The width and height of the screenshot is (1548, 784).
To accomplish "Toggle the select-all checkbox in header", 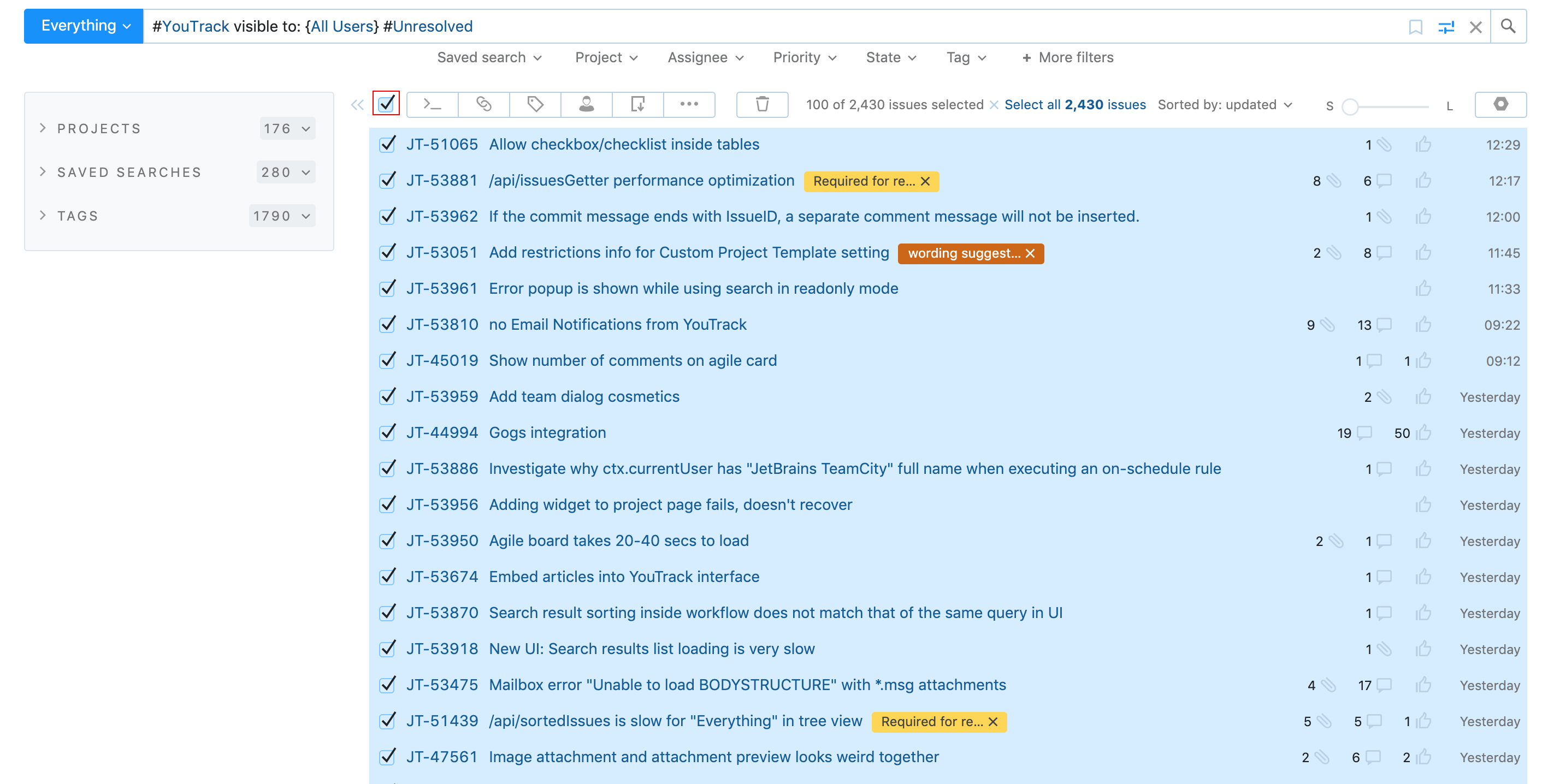I will pos(387,104).
